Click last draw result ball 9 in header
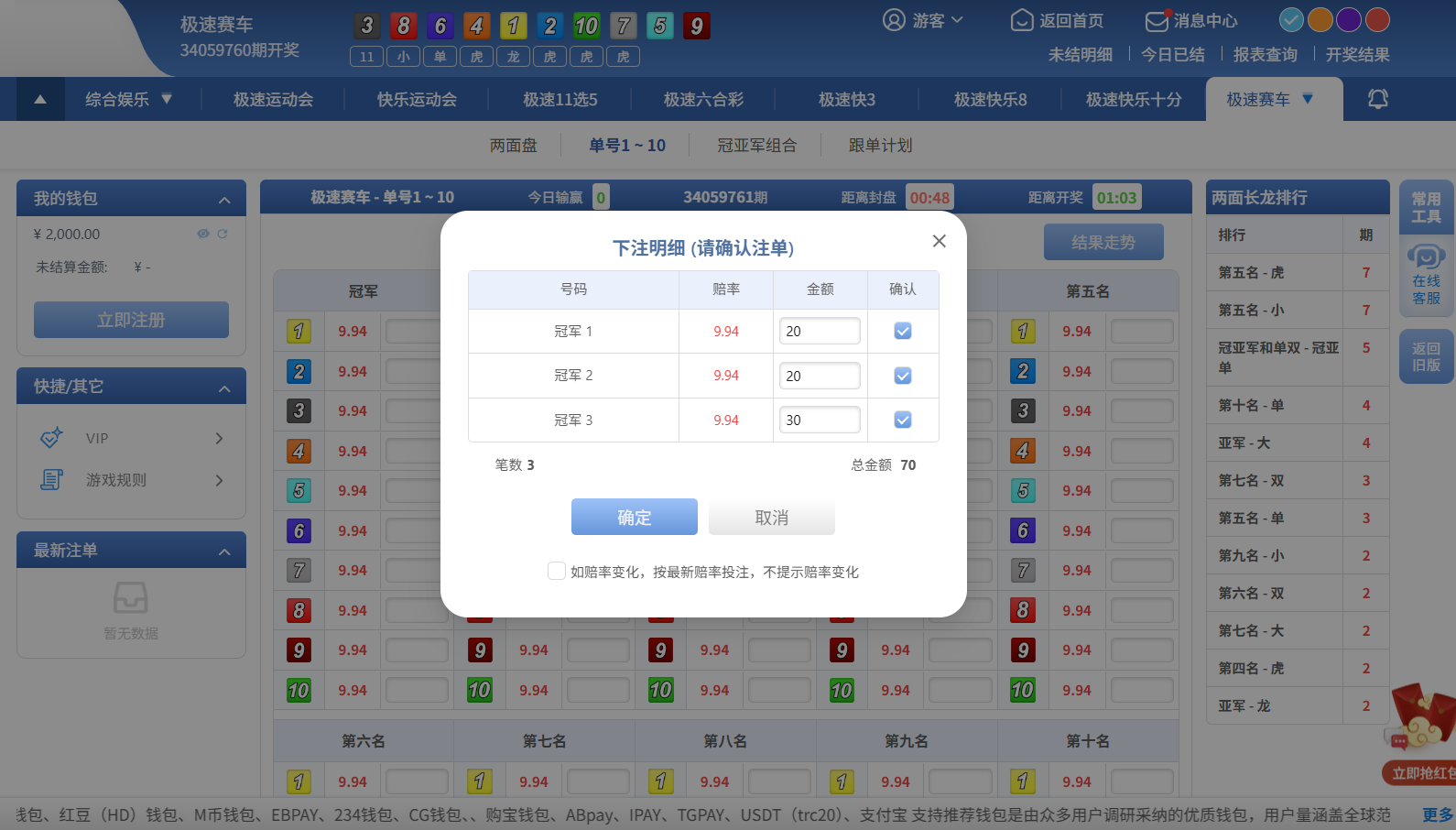 (x=697, y=26)
